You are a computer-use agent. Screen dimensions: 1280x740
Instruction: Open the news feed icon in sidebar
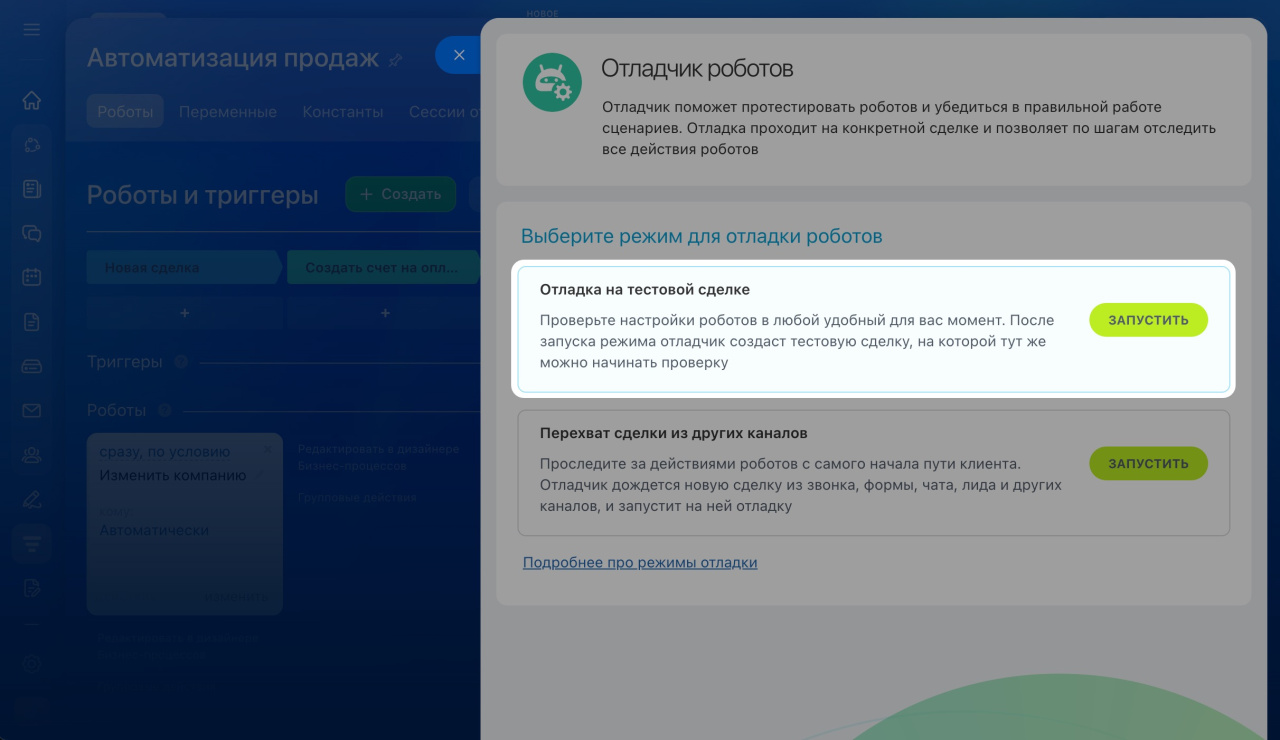pyautogui.click(x=32, y=189)
